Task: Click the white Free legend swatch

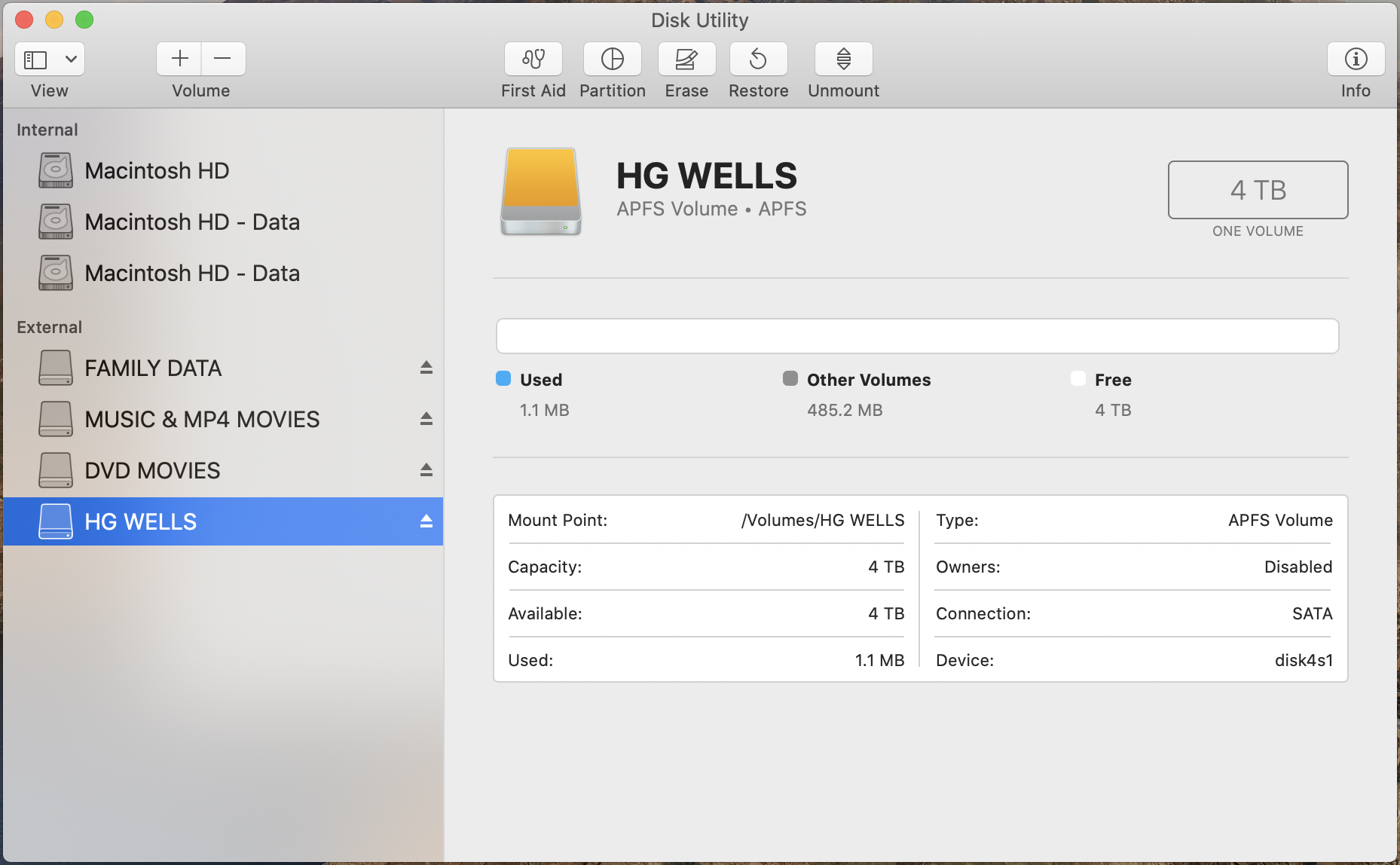Action: 1078,378
